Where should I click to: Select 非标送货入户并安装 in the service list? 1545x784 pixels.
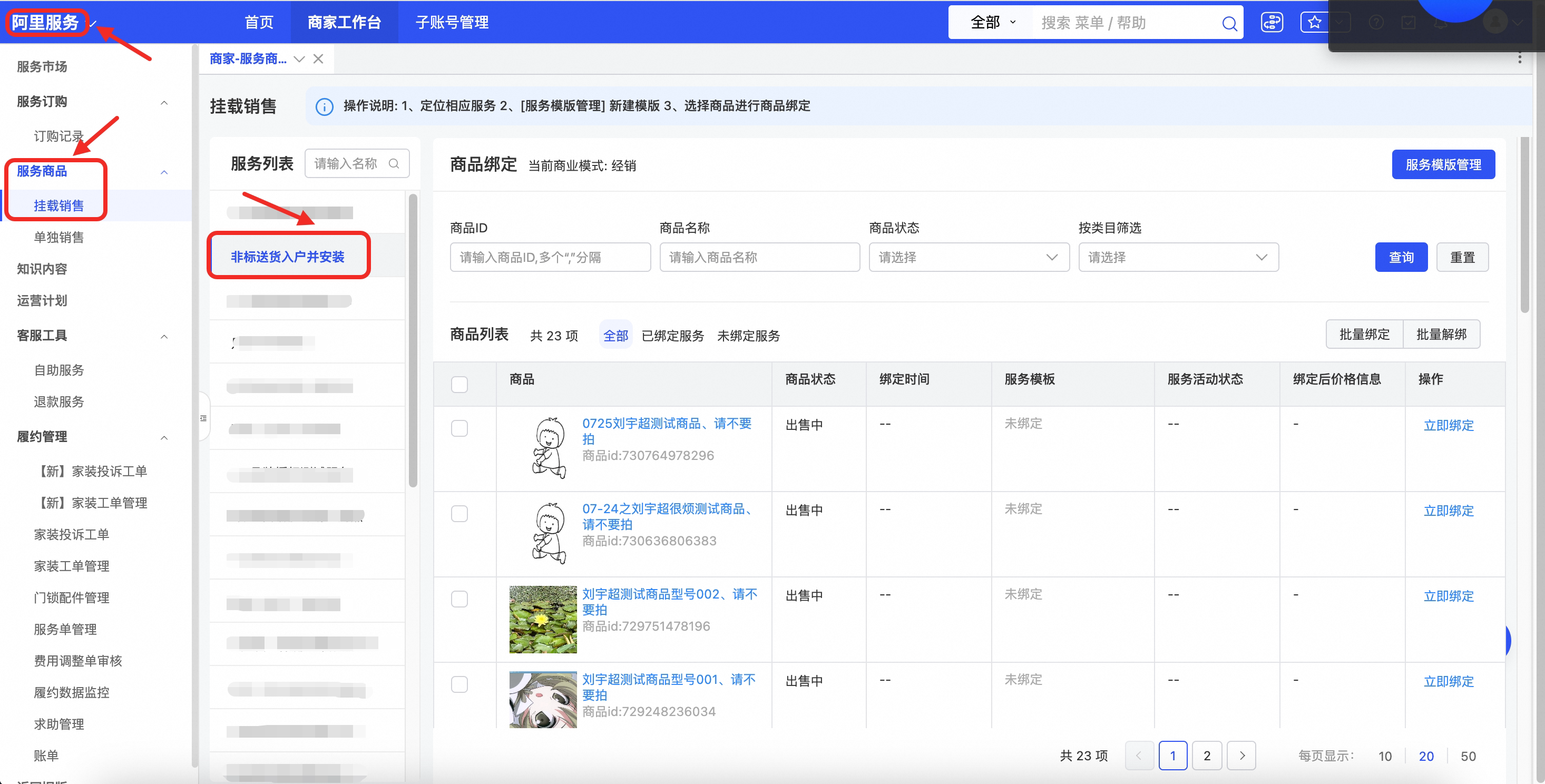pyautogui.click(x=288, y=257)
